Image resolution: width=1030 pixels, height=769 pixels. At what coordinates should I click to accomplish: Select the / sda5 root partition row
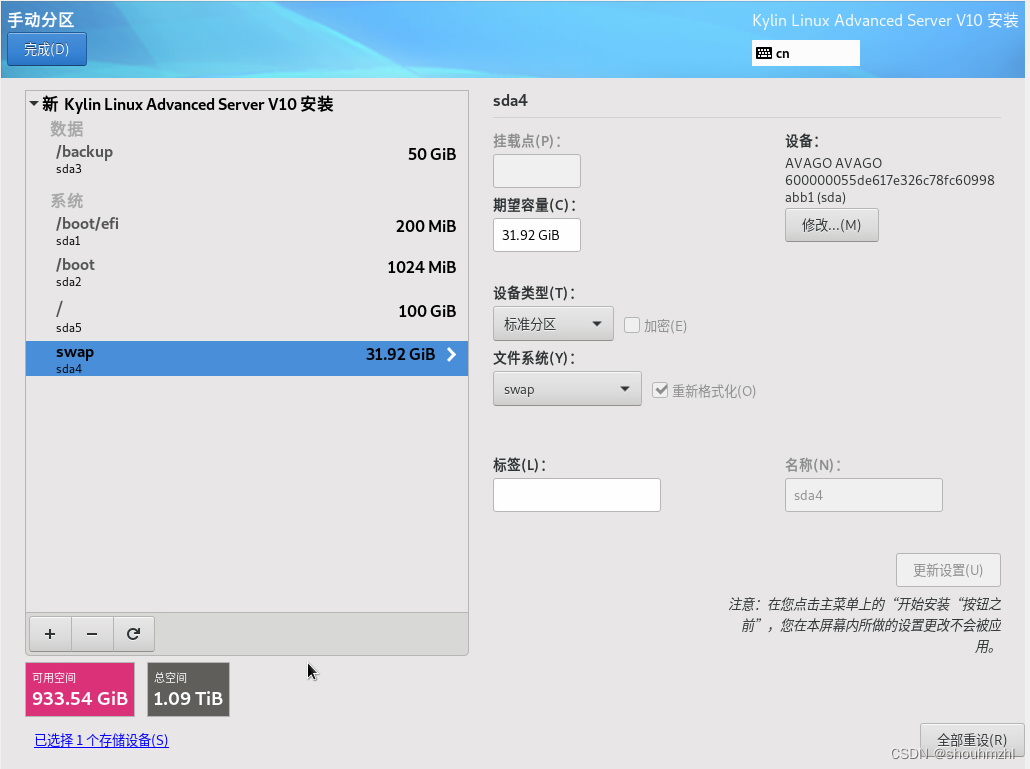point(247,317)
